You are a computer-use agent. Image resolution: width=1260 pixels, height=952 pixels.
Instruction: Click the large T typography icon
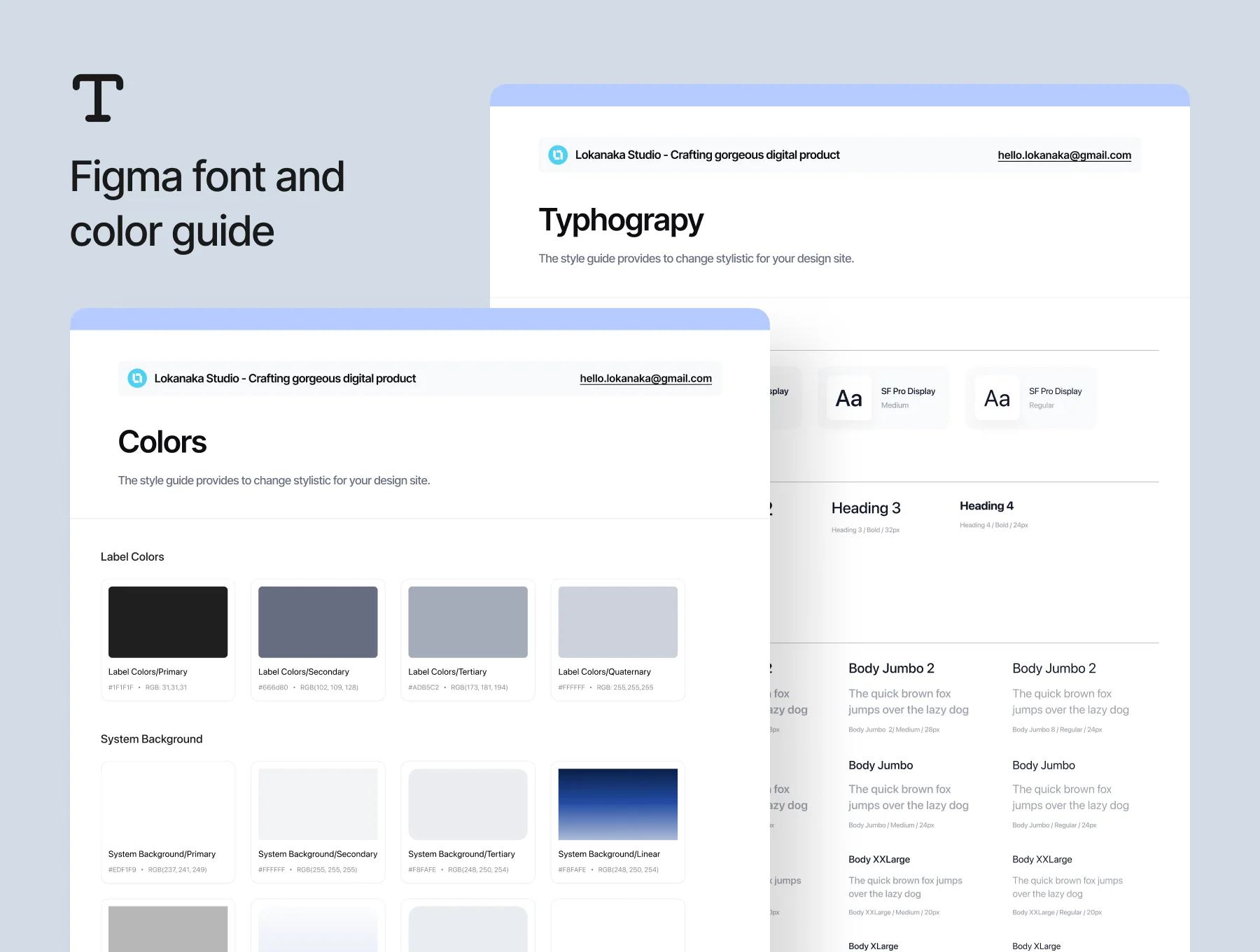click(98, 98)
